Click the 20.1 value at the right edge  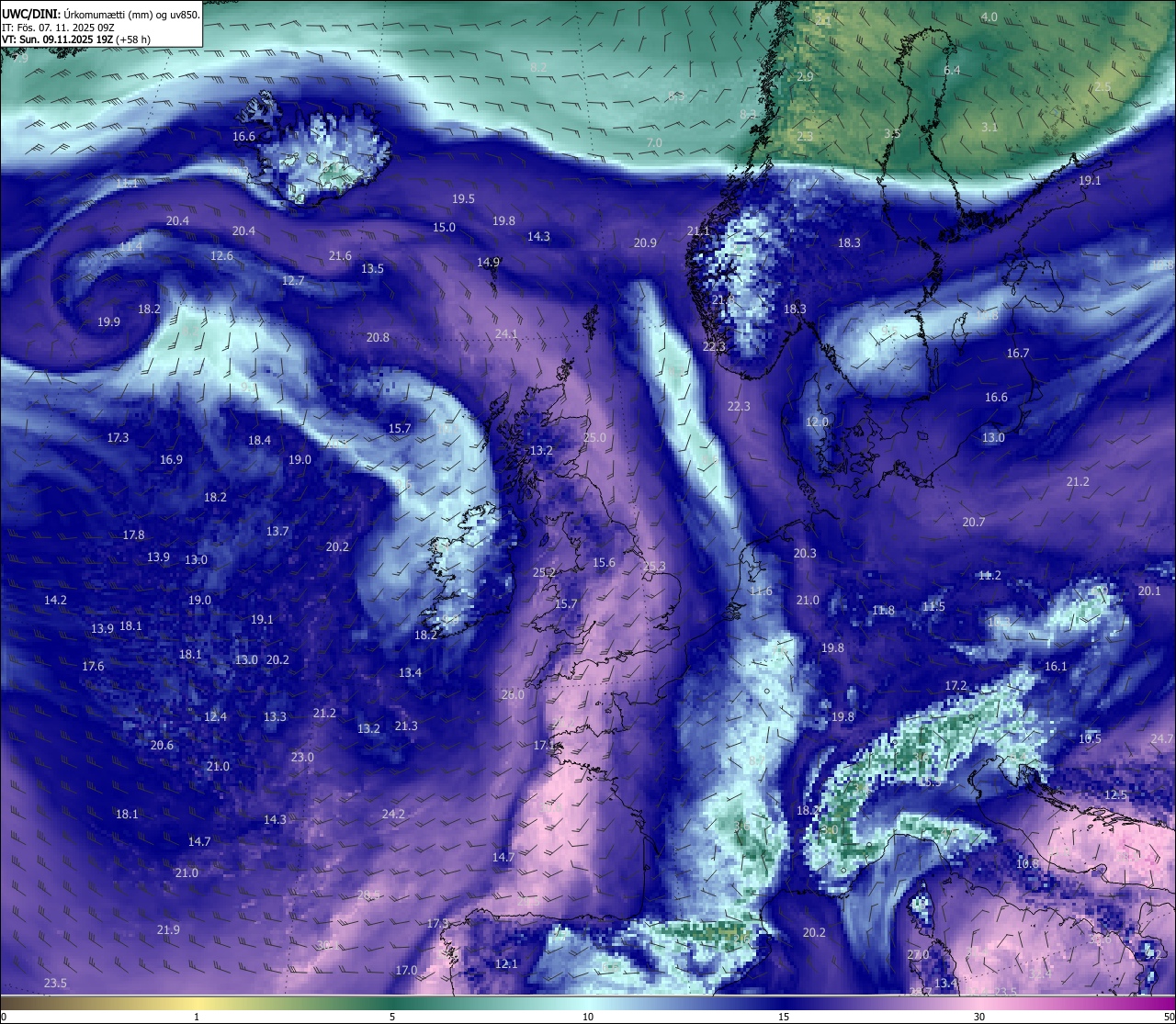pos(1149,591)
